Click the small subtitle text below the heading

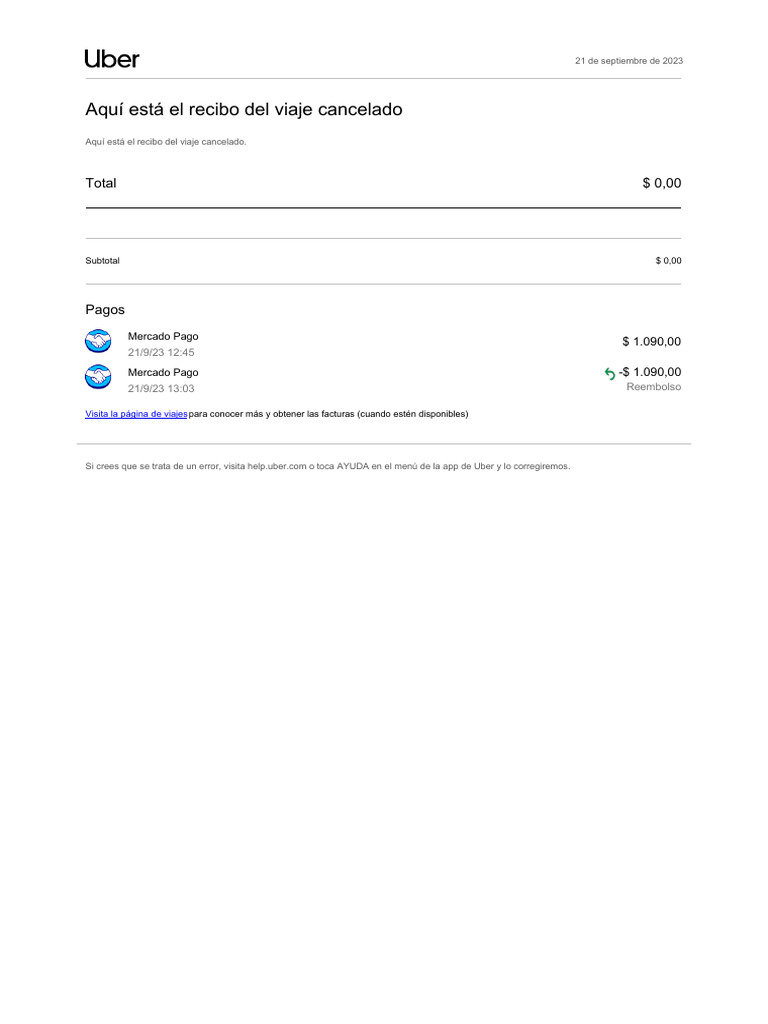[x=166, y=142]
